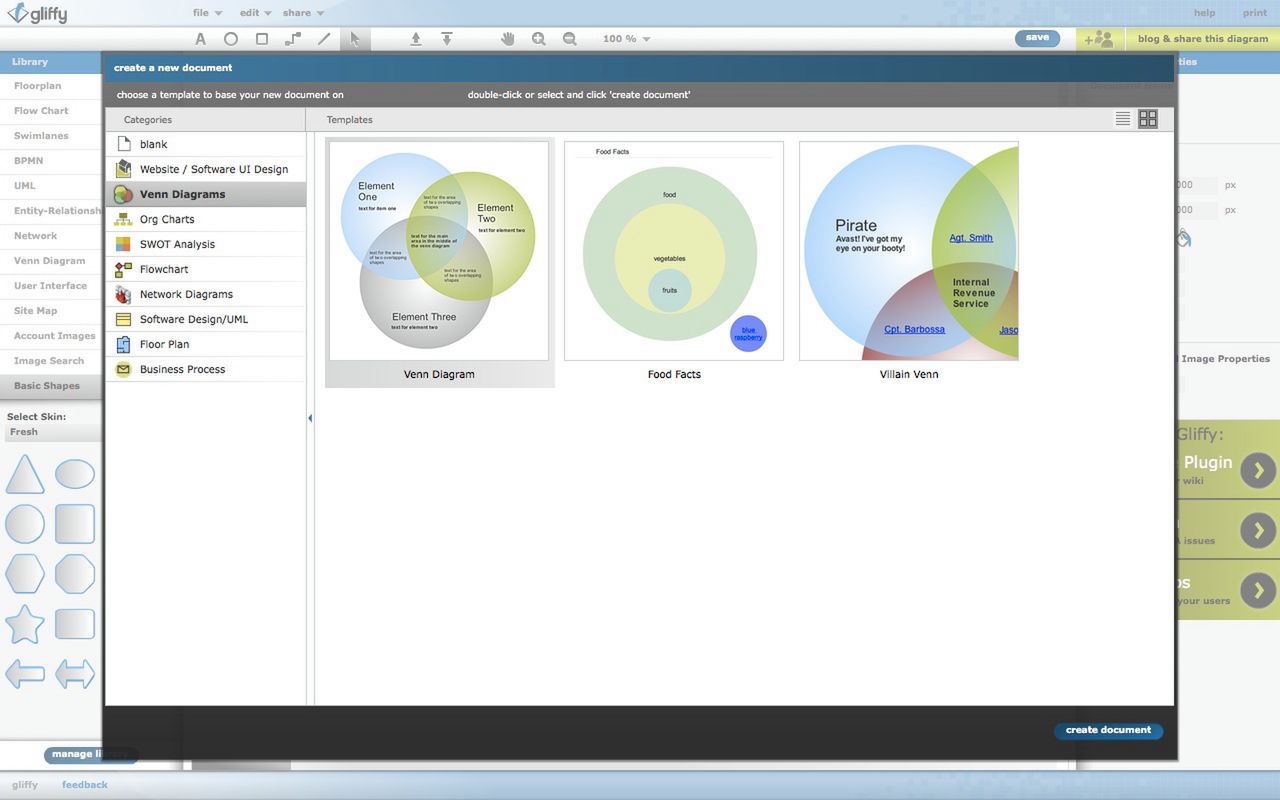
Task: Expand the Basic Shapes library section
Action: pos(51,386)
